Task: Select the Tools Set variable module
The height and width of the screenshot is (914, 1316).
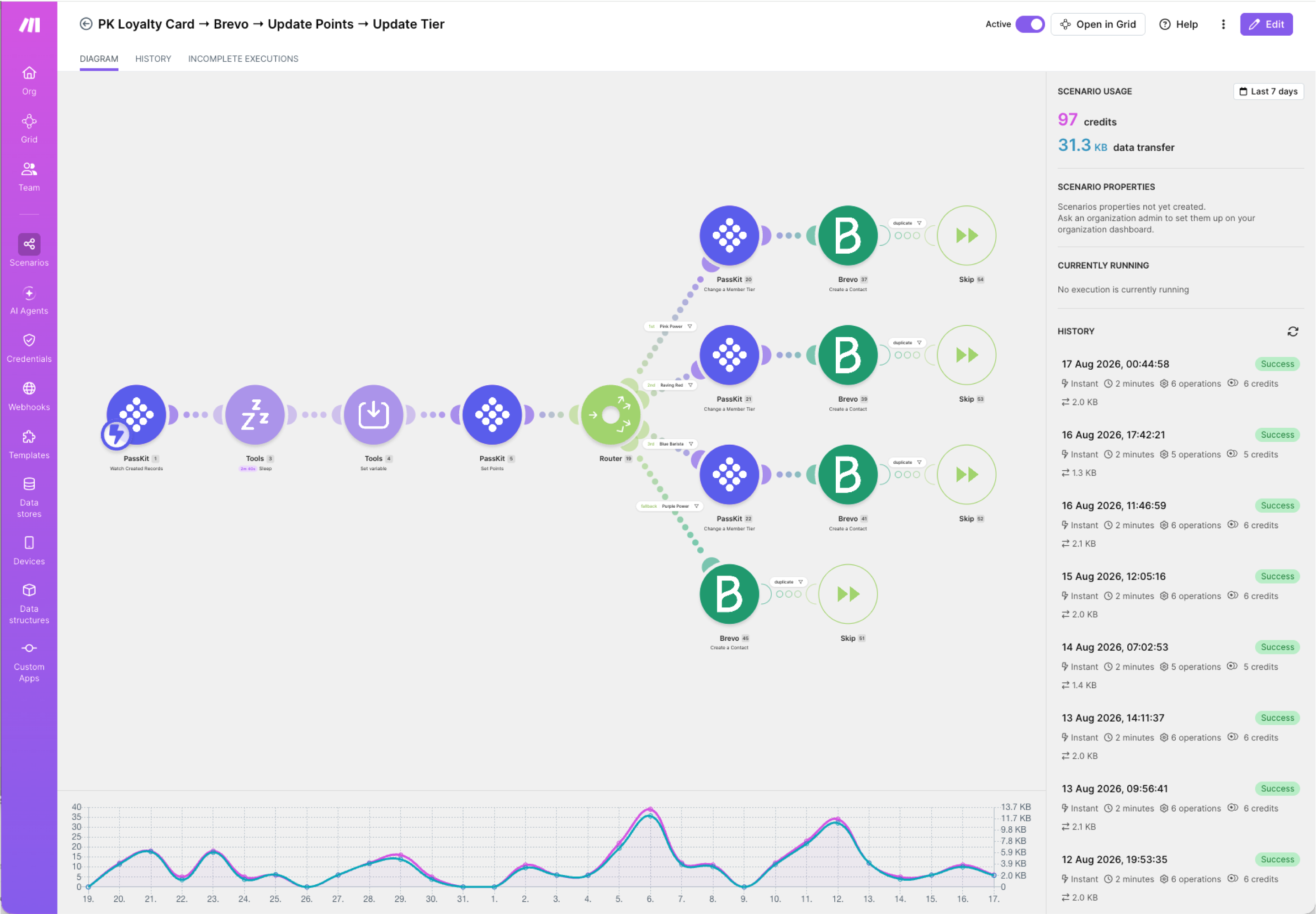Action: (373, 414)
